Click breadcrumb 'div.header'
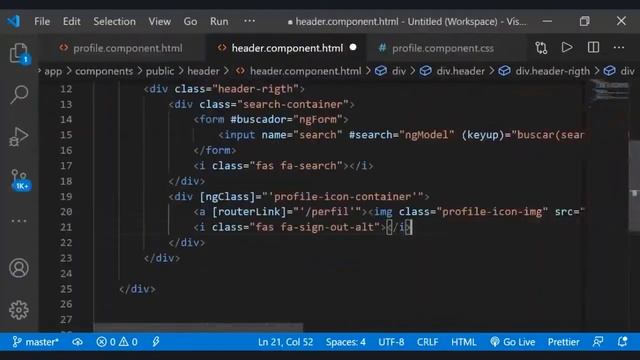This screenshot has height=360, width=640. 460,71
